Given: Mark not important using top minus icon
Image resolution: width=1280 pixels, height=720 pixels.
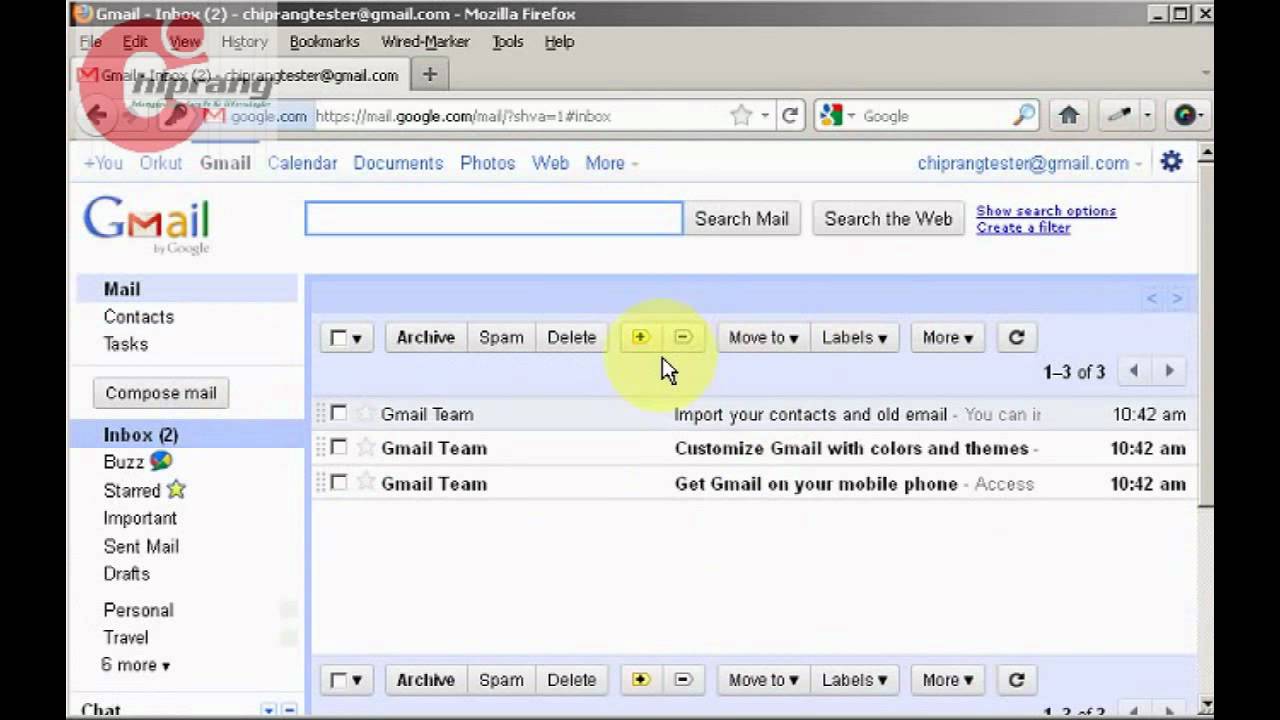Looking at the screenshot, I should pyautogui.click(x=683, y=337).
